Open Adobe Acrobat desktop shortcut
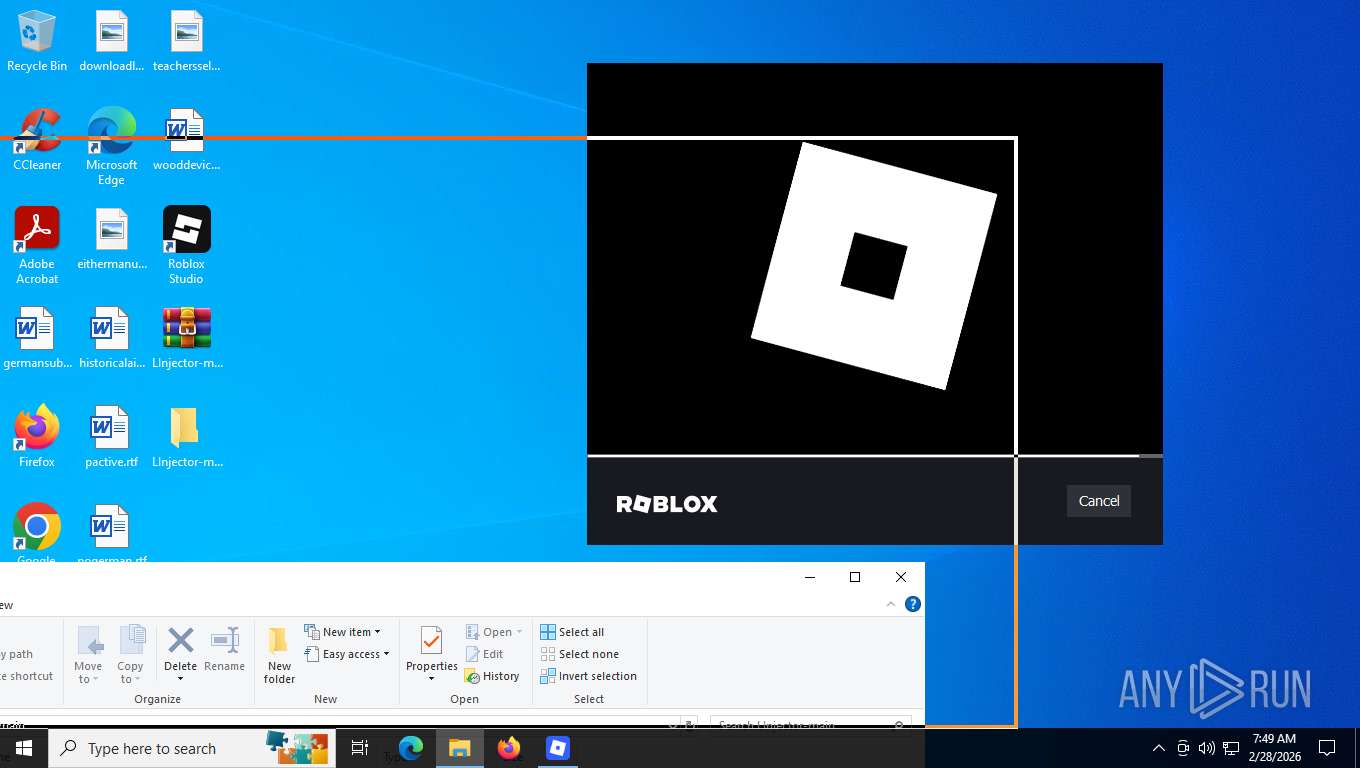The height and width of the screenshot is (768, 1360). (x=37, y=245)
